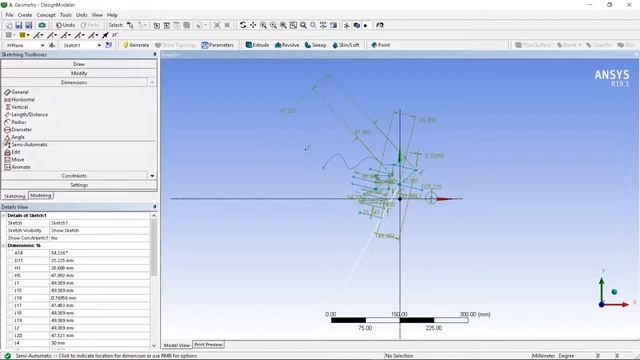Toggle the Display Model icon

(357, 25)
